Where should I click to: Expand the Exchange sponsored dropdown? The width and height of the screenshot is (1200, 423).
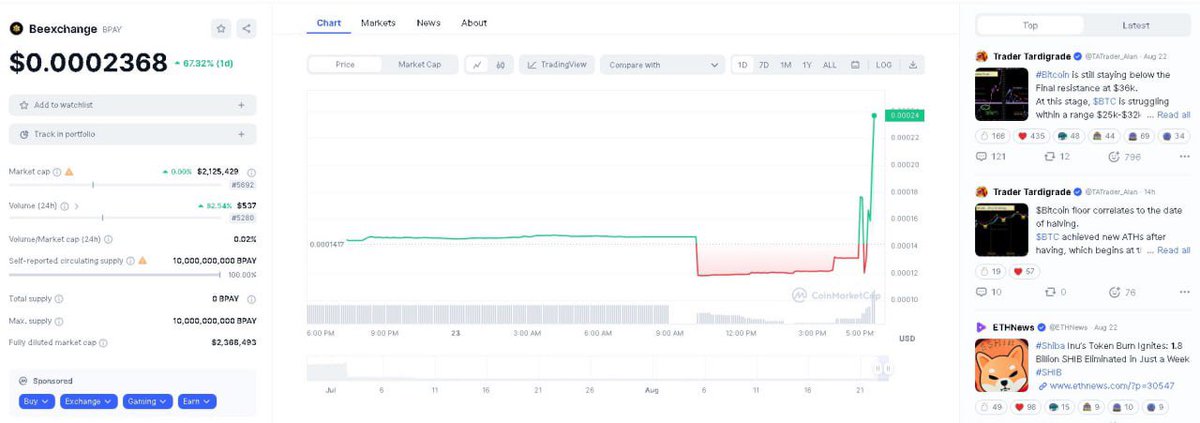pos(89,402)
